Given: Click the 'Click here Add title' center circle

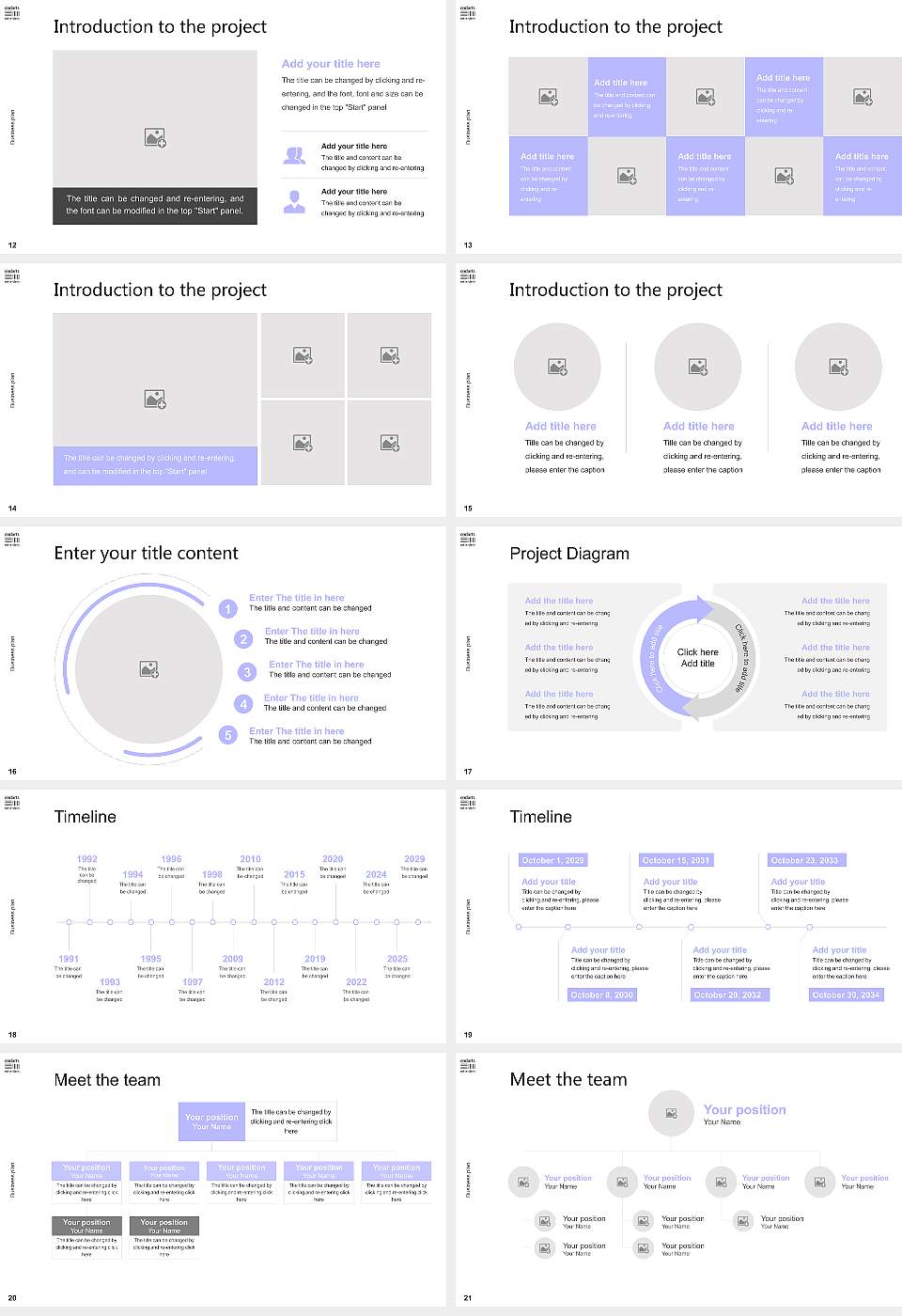Looking at the screenshot, I should point(697,657).
